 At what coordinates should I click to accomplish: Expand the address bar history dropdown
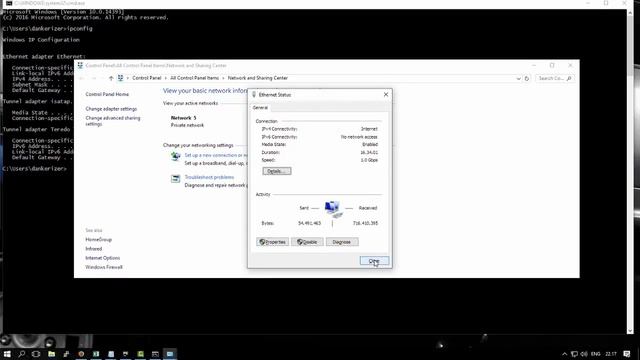[518, 78]
